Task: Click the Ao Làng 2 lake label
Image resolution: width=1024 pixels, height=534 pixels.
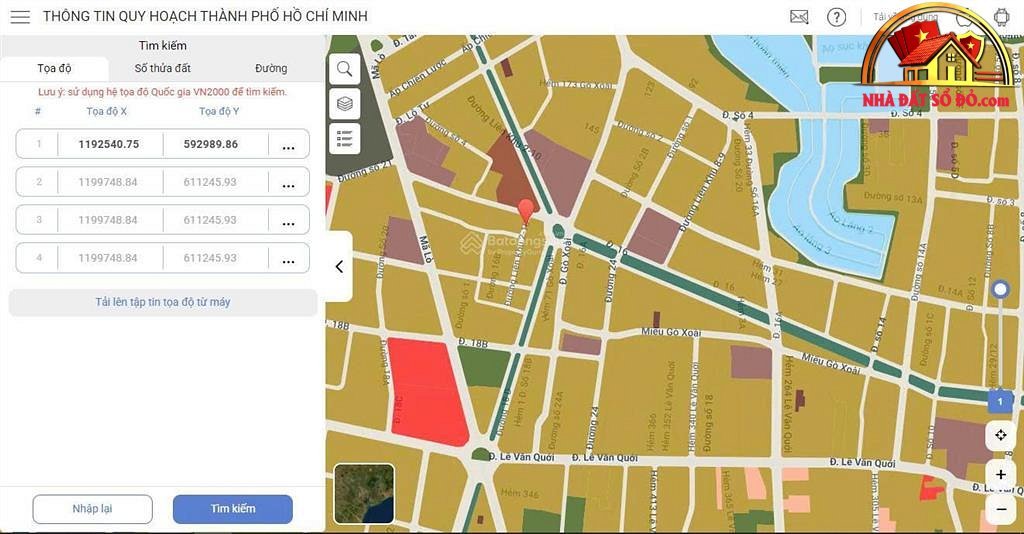Action: pos(850,223)
